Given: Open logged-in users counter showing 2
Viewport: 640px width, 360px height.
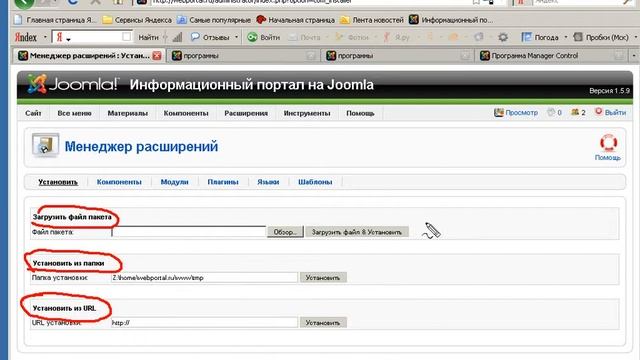Looking at the screenshot, I should 578,112.
